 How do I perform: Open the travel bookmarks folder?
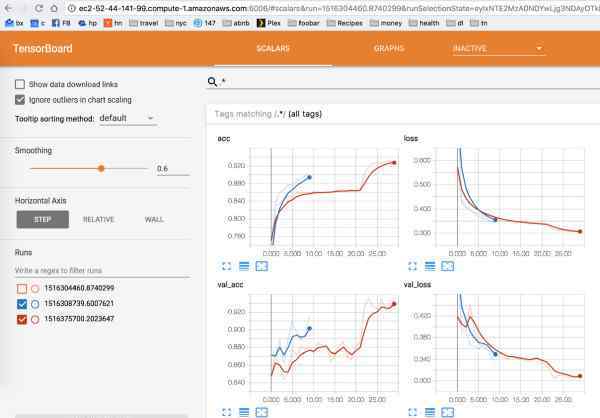pyautogui.click(x=144, y=23)
